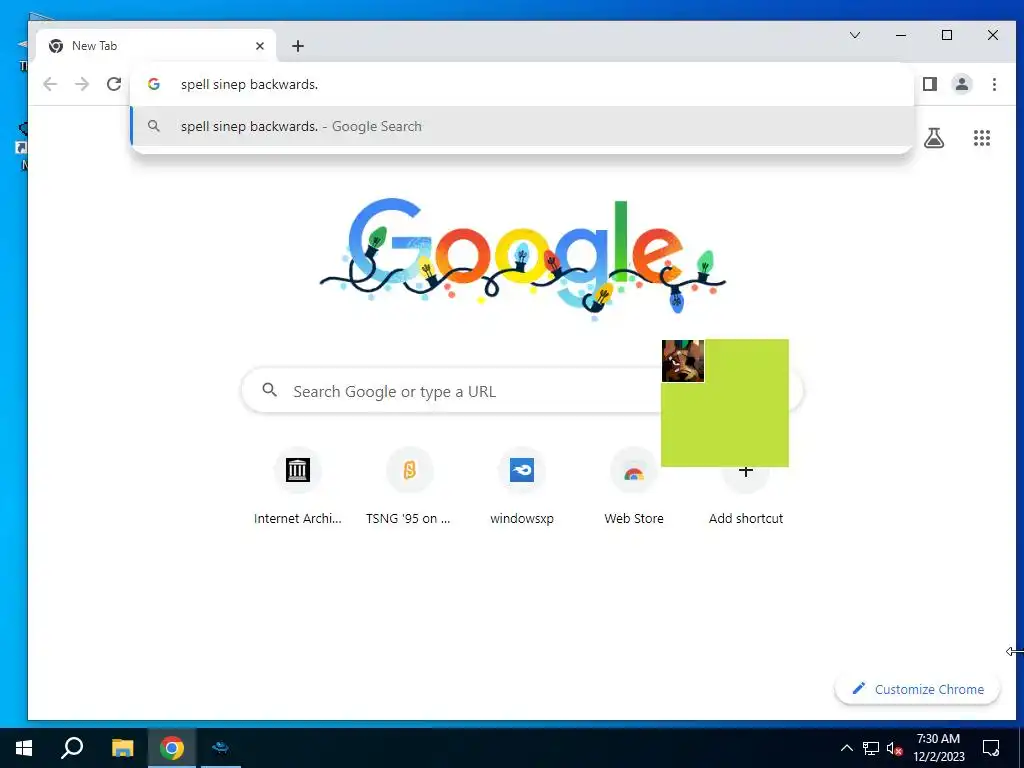This screenshot has width=1024, height=768.
Task: Open Chrome three-dot menu
Action: [x=994, y=84]
